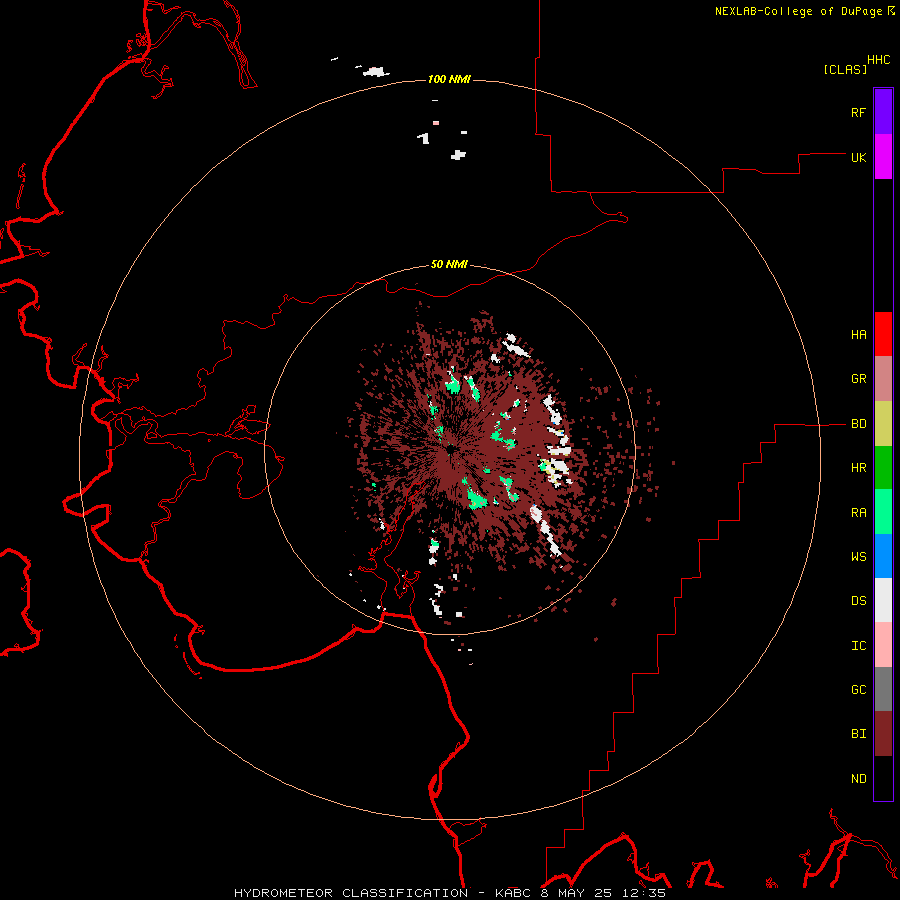Click the 100 NMI range ring label
900x900 pixels.
(x=449, y=79)
